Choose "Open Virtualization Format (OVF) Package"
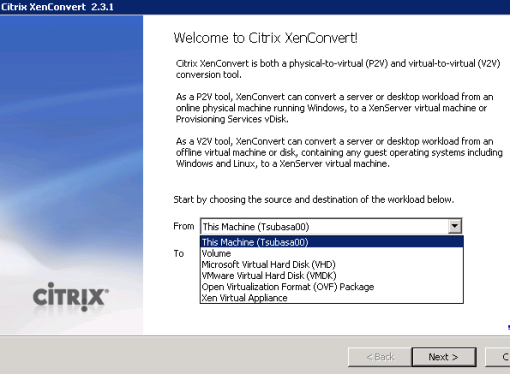Image resolution: width=510 pixels, height=374 pixels. click(x=332, y=287)
